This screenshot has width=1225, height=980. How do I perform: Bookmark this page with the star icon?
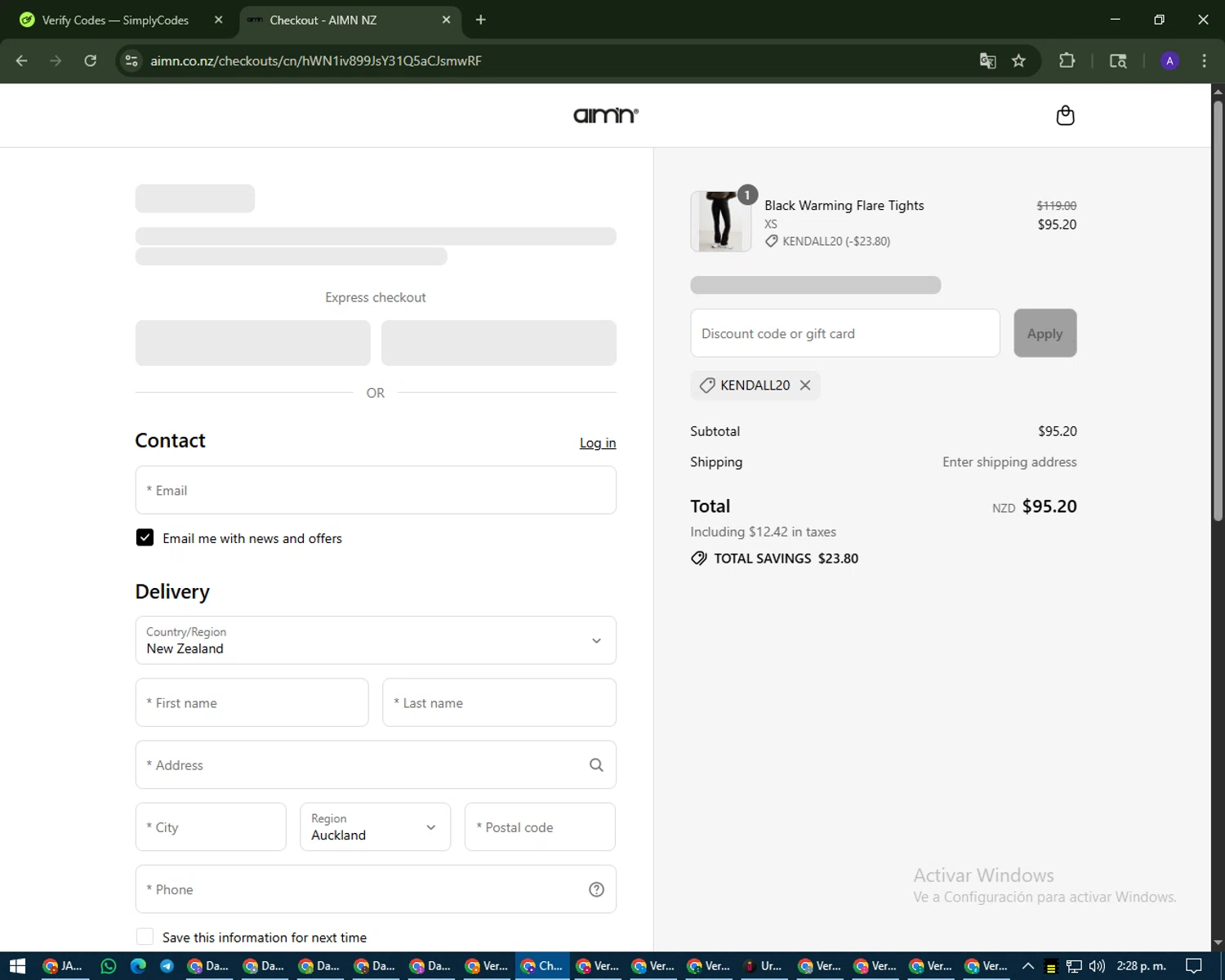pos(1018,60)
